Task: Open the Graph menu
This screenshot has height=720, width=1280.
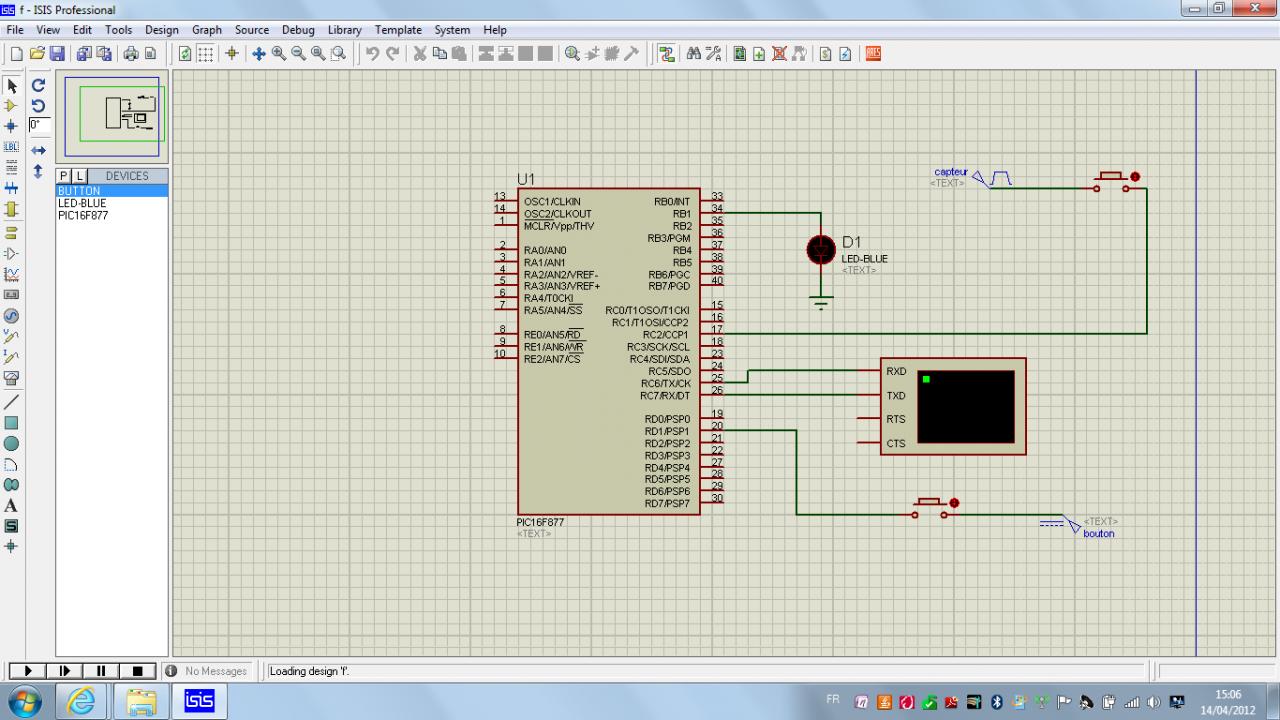Action: pos(207,30)
